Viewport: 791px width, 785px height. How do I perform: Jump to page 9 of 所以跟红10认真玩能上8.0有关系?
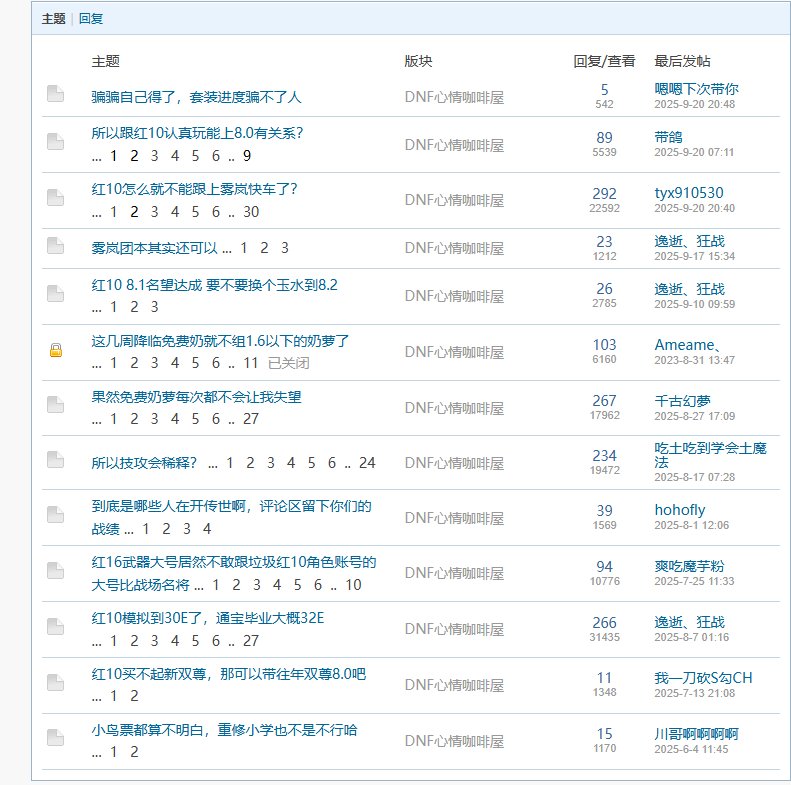(x=246, y=156)
